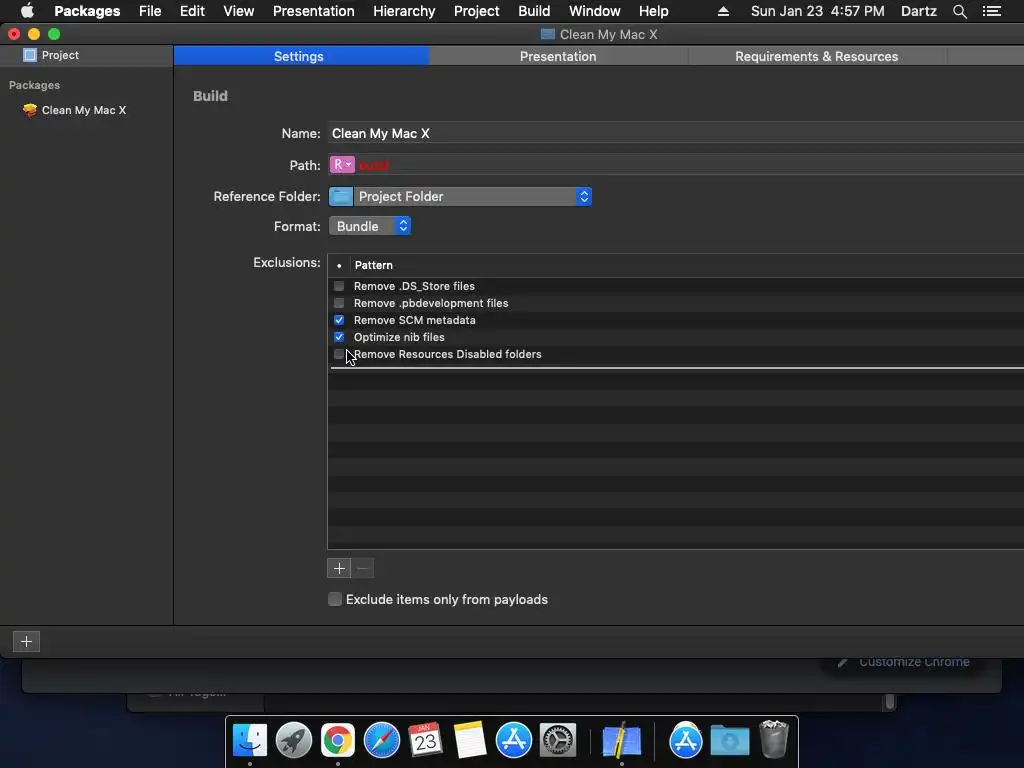The width and height of the screenshot is (1024, 768).
Task: Click the Pattern column header
Action: pyautogui.click(x=374, y=265)
